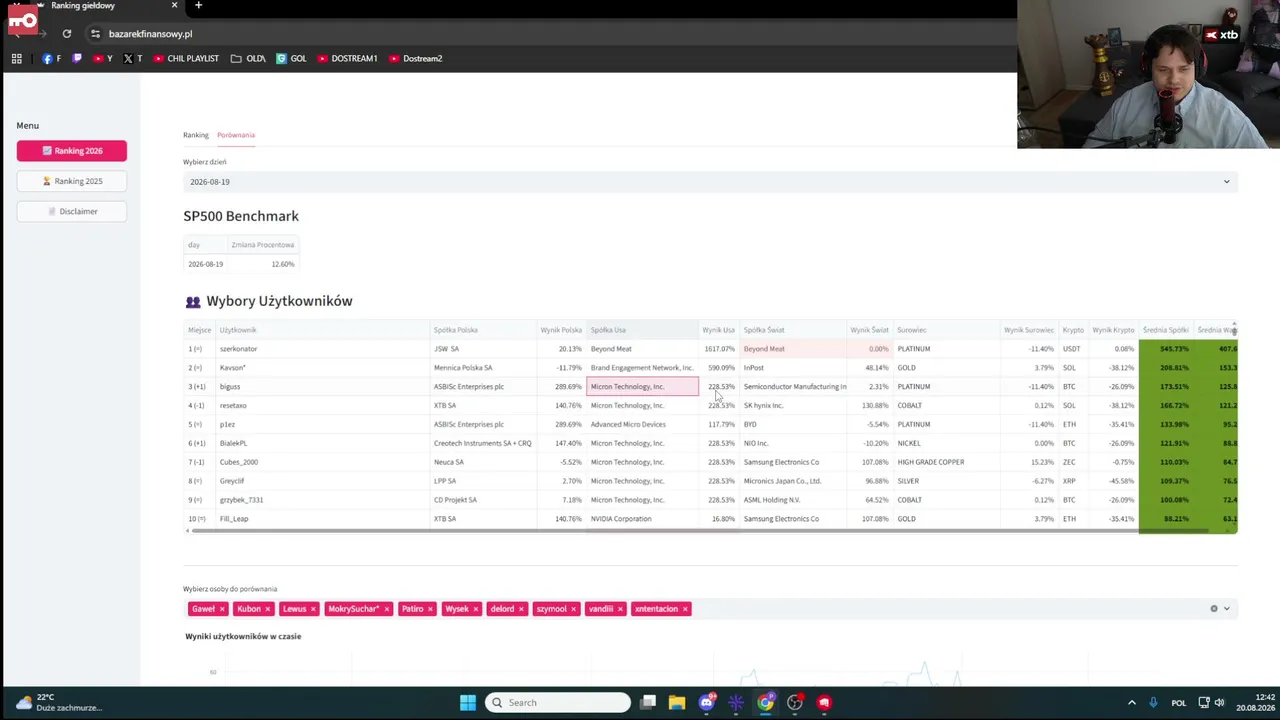The image size is (1280, 720).
Task: Switch to Chrome in the taskbar
Action: coord(765,702)
